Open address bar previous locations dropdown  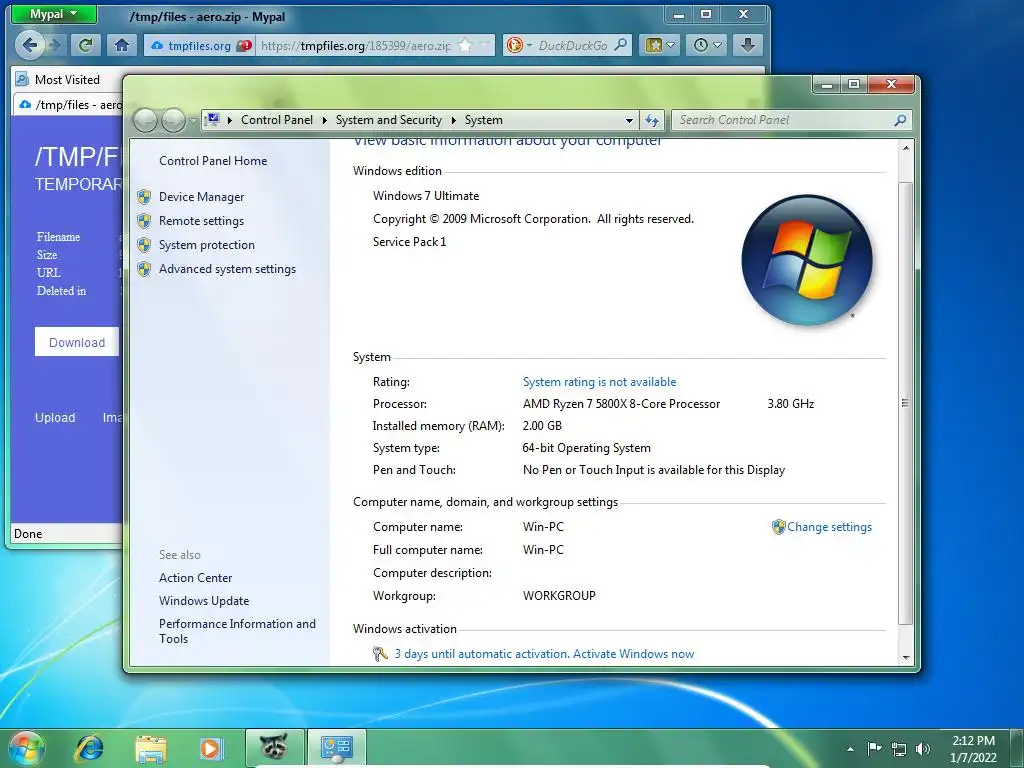click(x=629, y=120)
